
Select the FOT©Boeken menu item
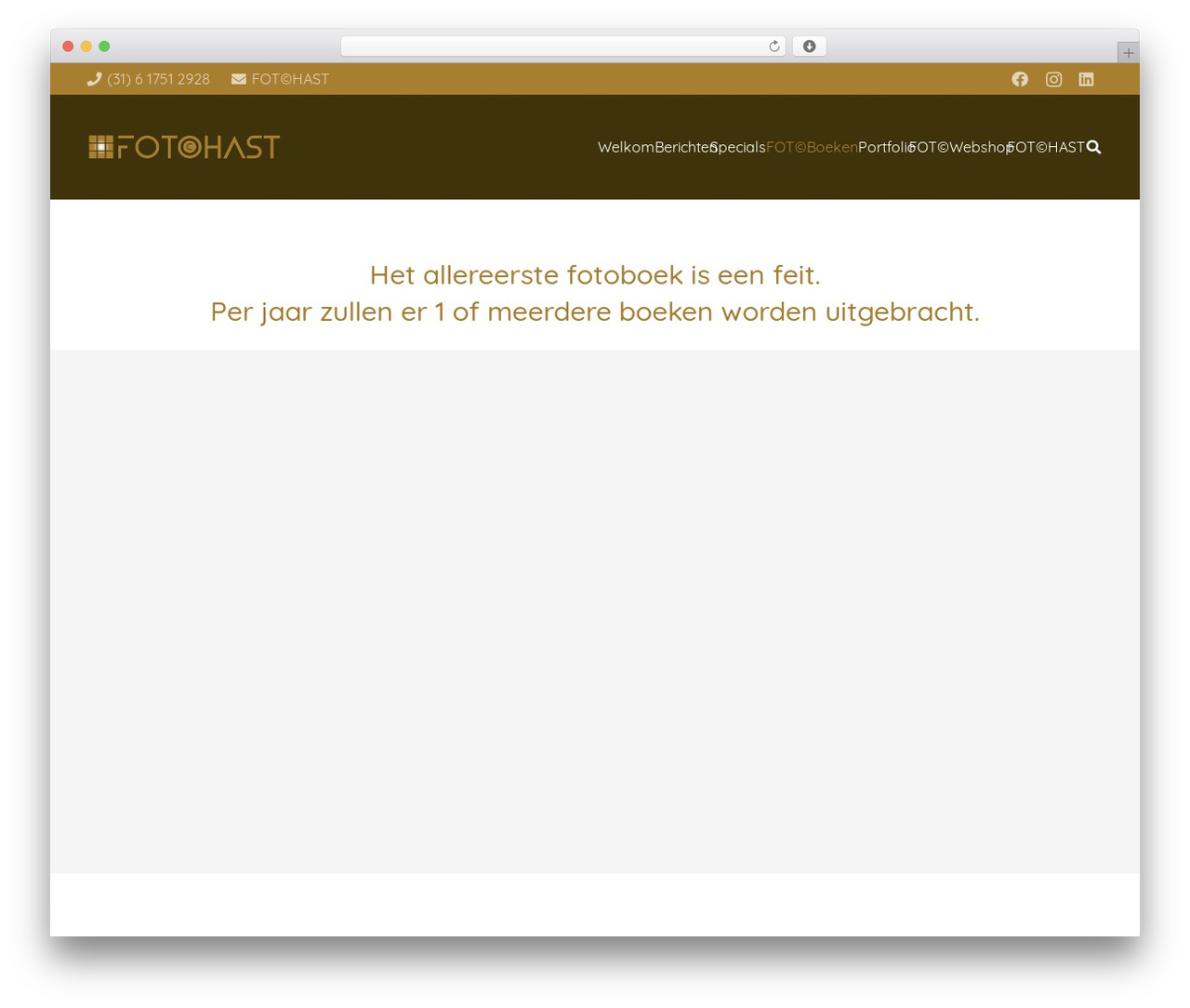(812, 147)
